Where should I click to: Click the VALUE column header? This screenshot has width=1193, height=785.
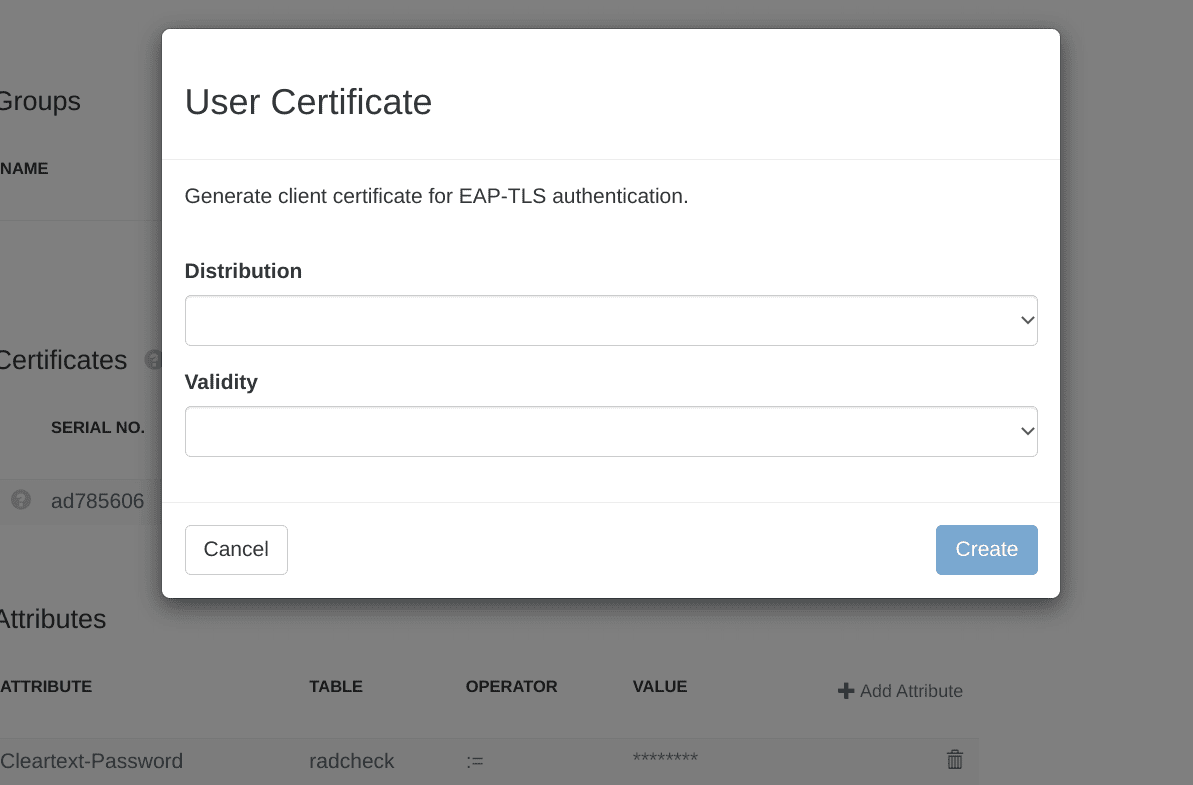pos(660,686)
